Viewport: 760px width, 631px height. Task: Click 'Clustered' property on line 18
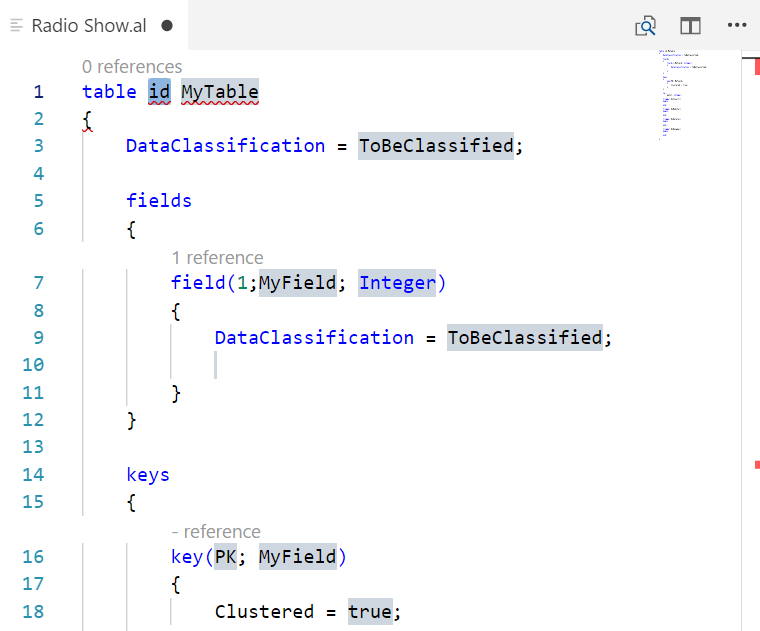(x=264, y=612)
